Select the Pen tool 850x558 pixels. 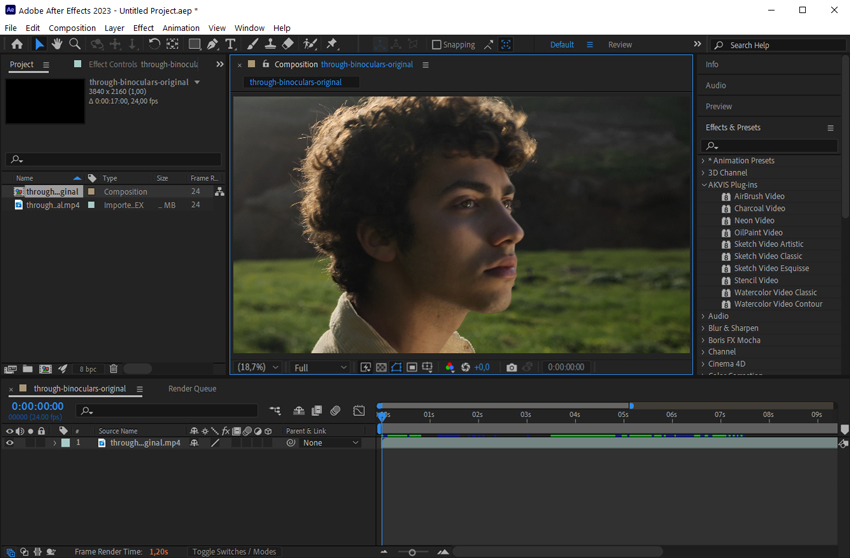click(212, 44)
